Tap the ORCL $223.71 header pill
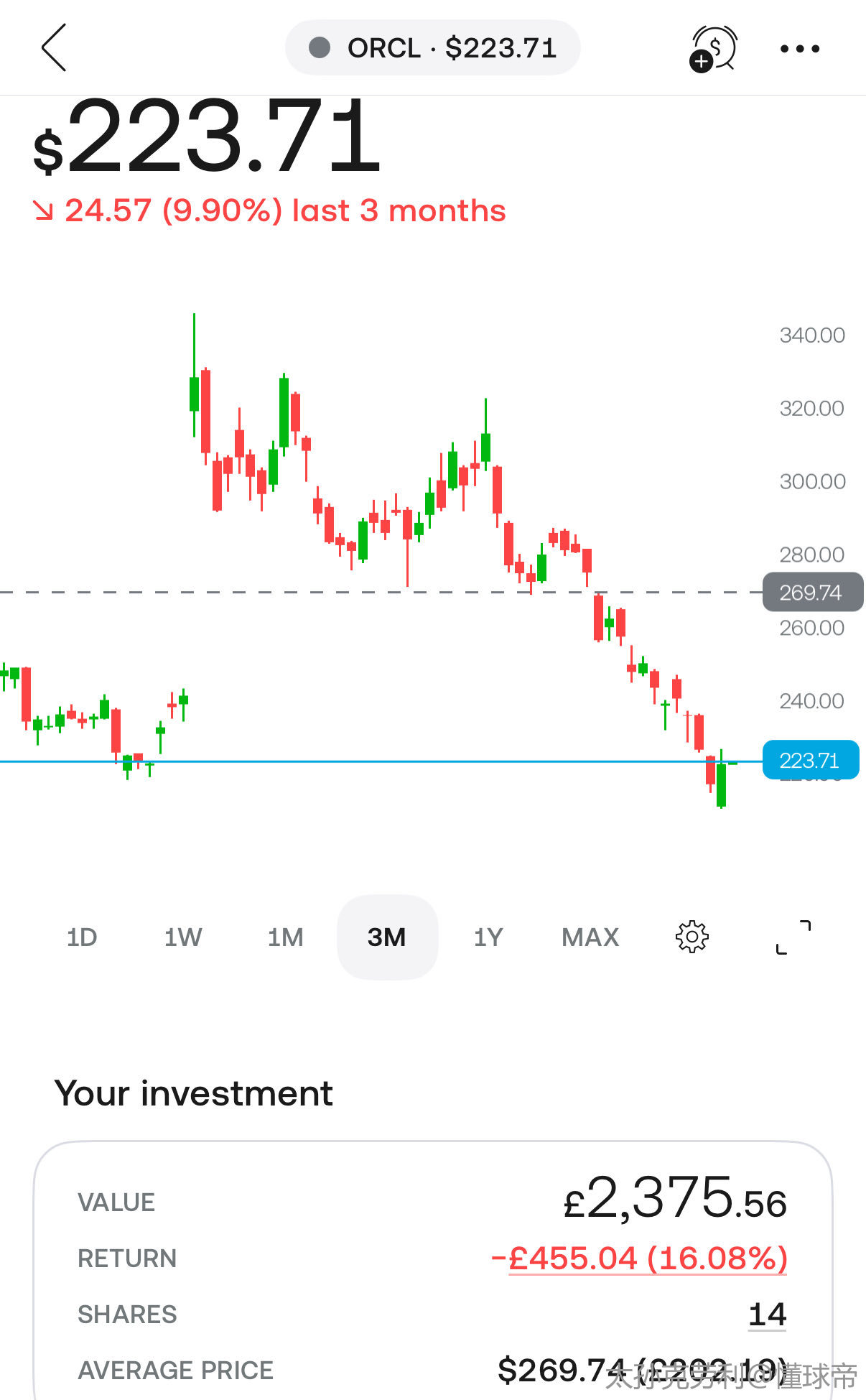The height and width of the screenshot is (1400, 866). click(x=433, y=48)
